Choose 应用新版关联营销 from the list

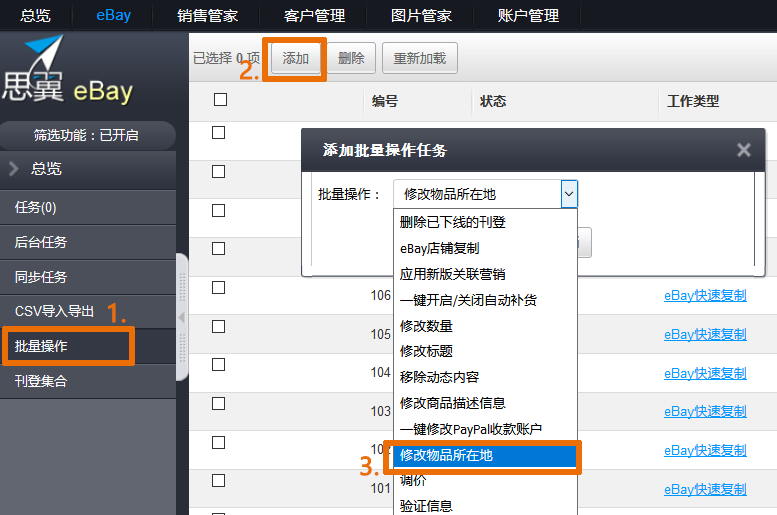coord(485,274)
